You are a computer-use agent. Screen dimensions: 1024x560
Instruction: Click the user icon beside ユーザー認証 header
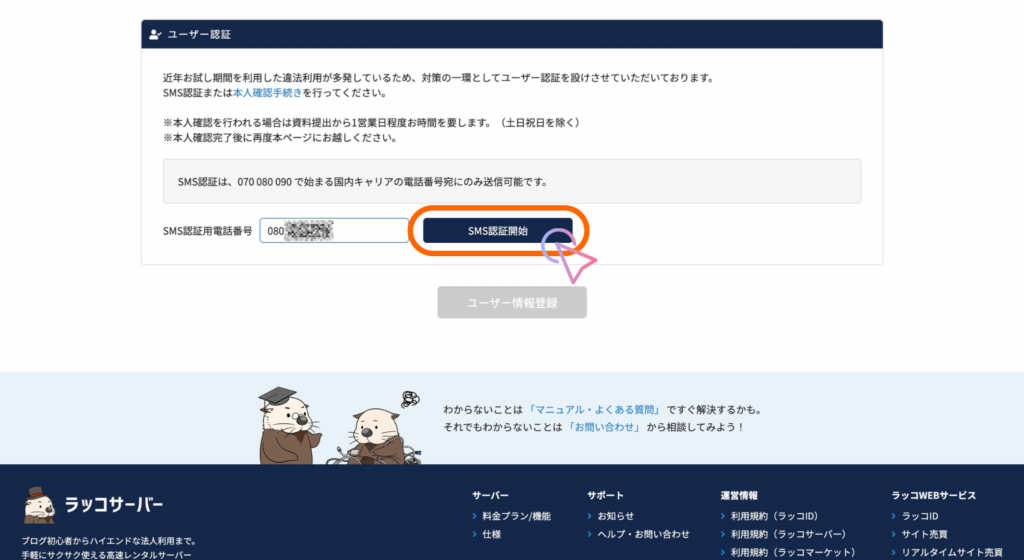pos(155,34)
